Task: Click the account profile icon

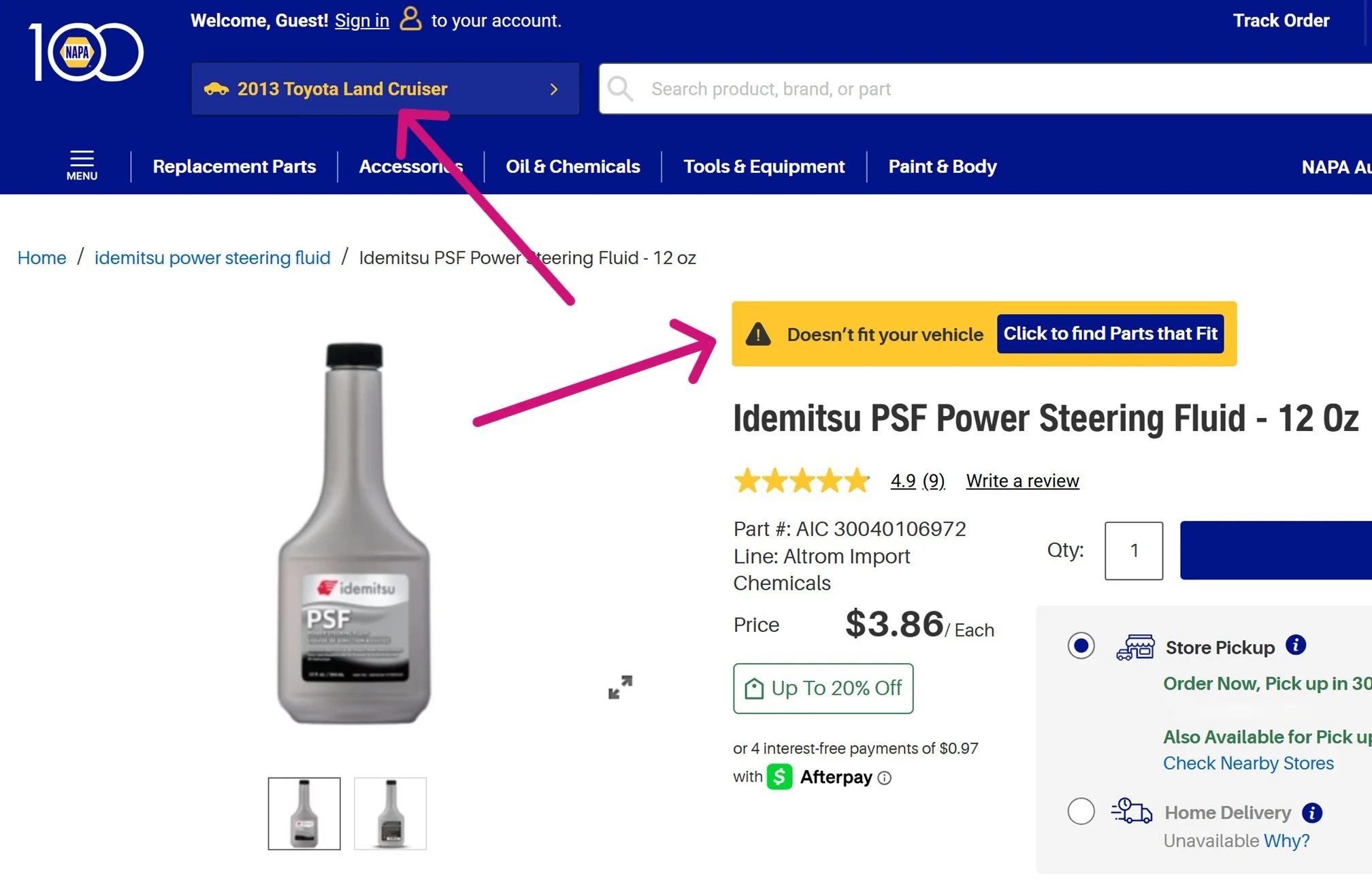Action: click(x=410, y=19)
